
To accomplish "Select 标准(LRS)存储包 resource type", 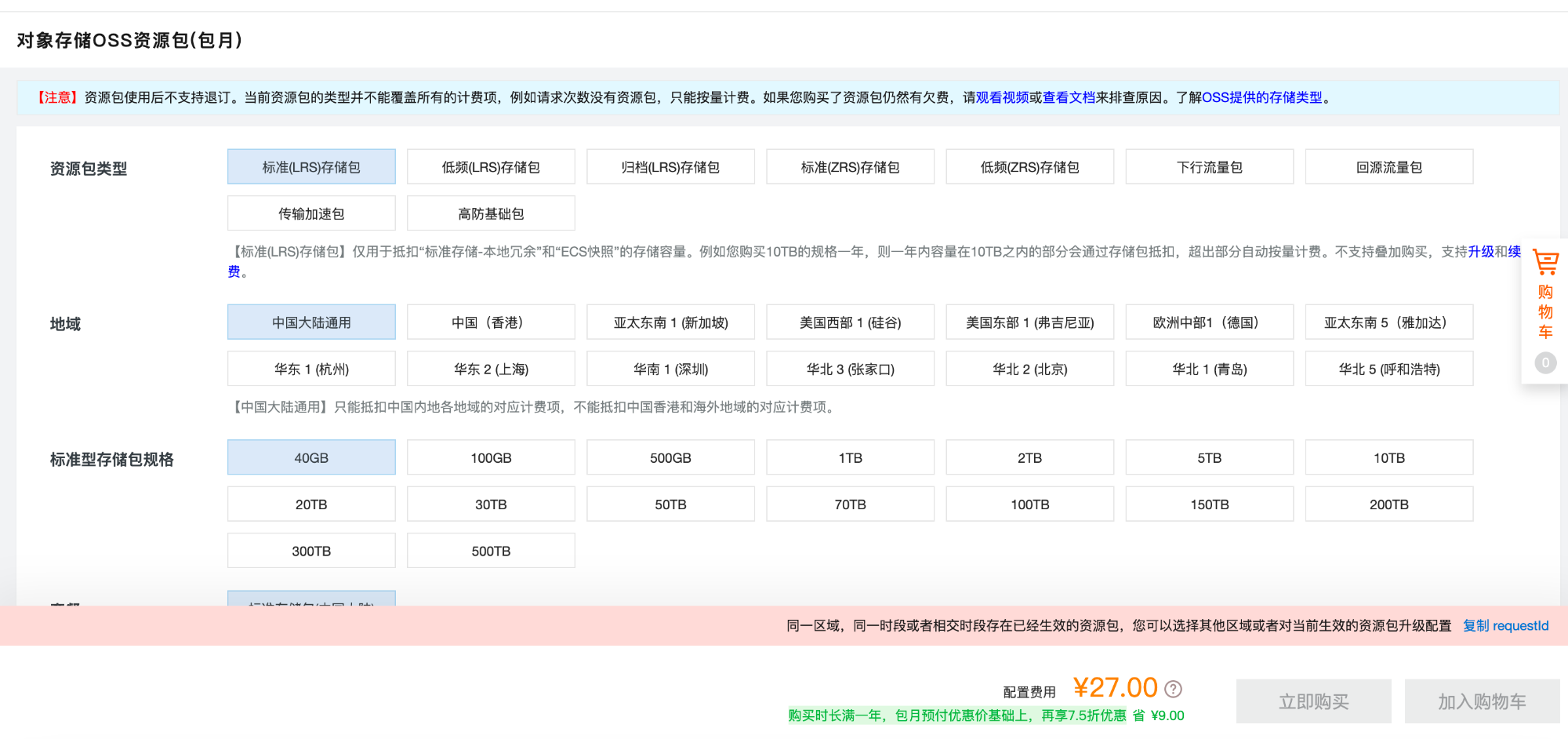I will coord(311,167).
